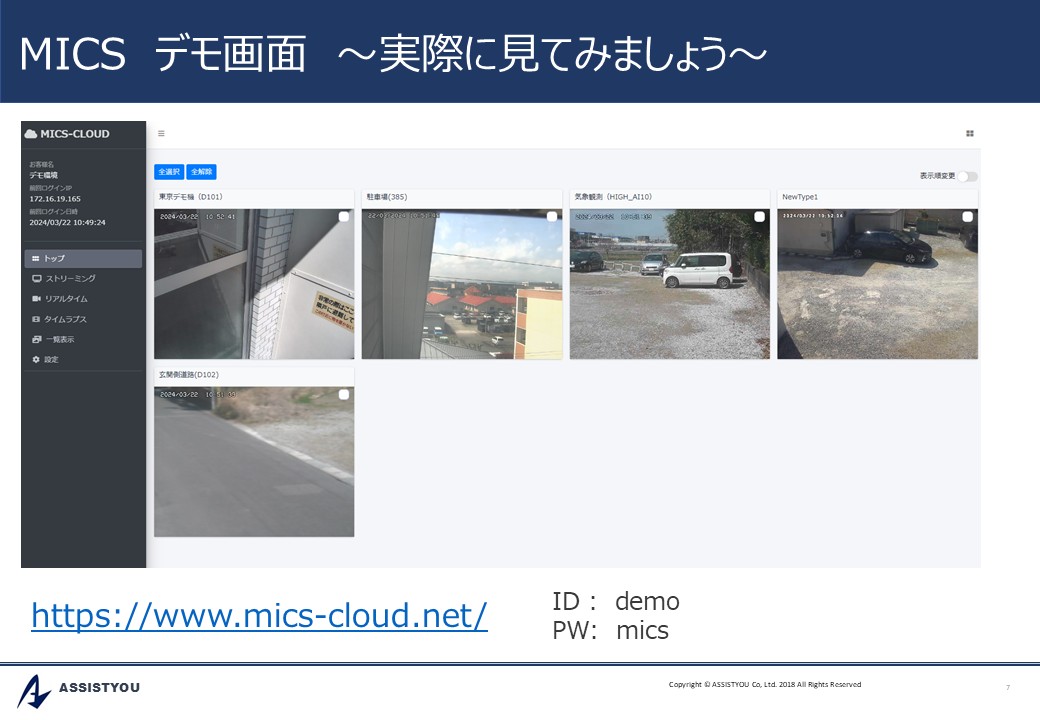The height and width of the screenshot is (720, 1040).
Task: Click the 東京デモ機 (D101) card title
Action: coord(191,197)
